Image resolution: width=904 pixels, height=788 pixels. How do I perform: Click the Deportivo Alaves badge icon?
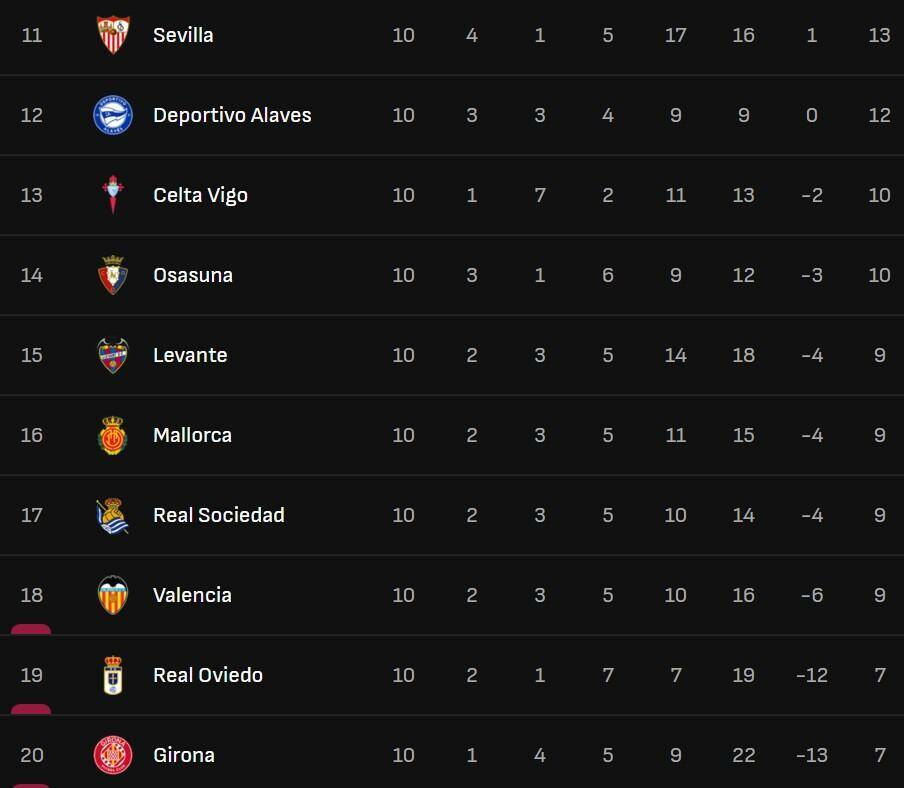click(112, 115)
